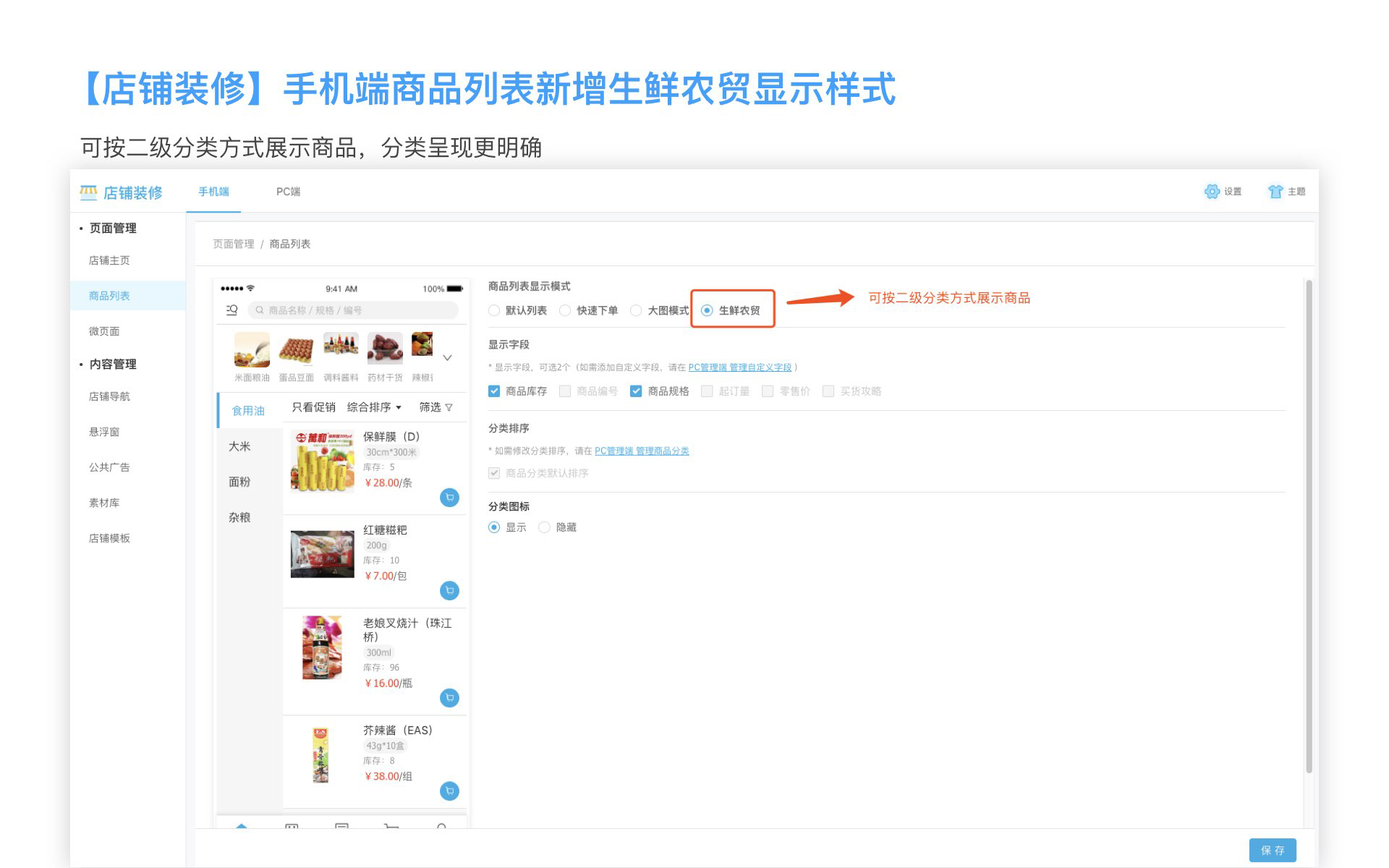Click the category list icon beside search
This screenshot has width=1389, height=868.
[x=232, y=310]
